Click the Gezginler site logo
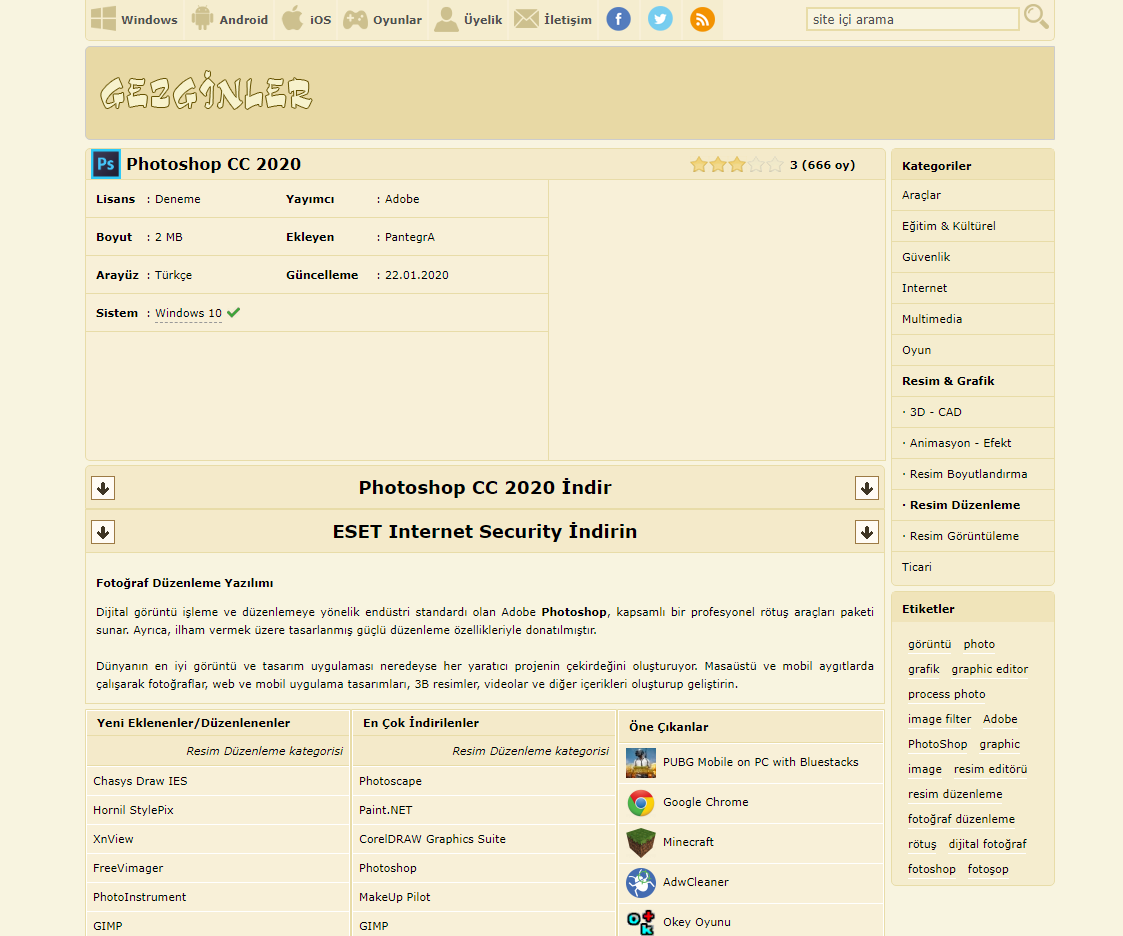This screenshot has width=1123, height=936. click(x=206, y=92)
